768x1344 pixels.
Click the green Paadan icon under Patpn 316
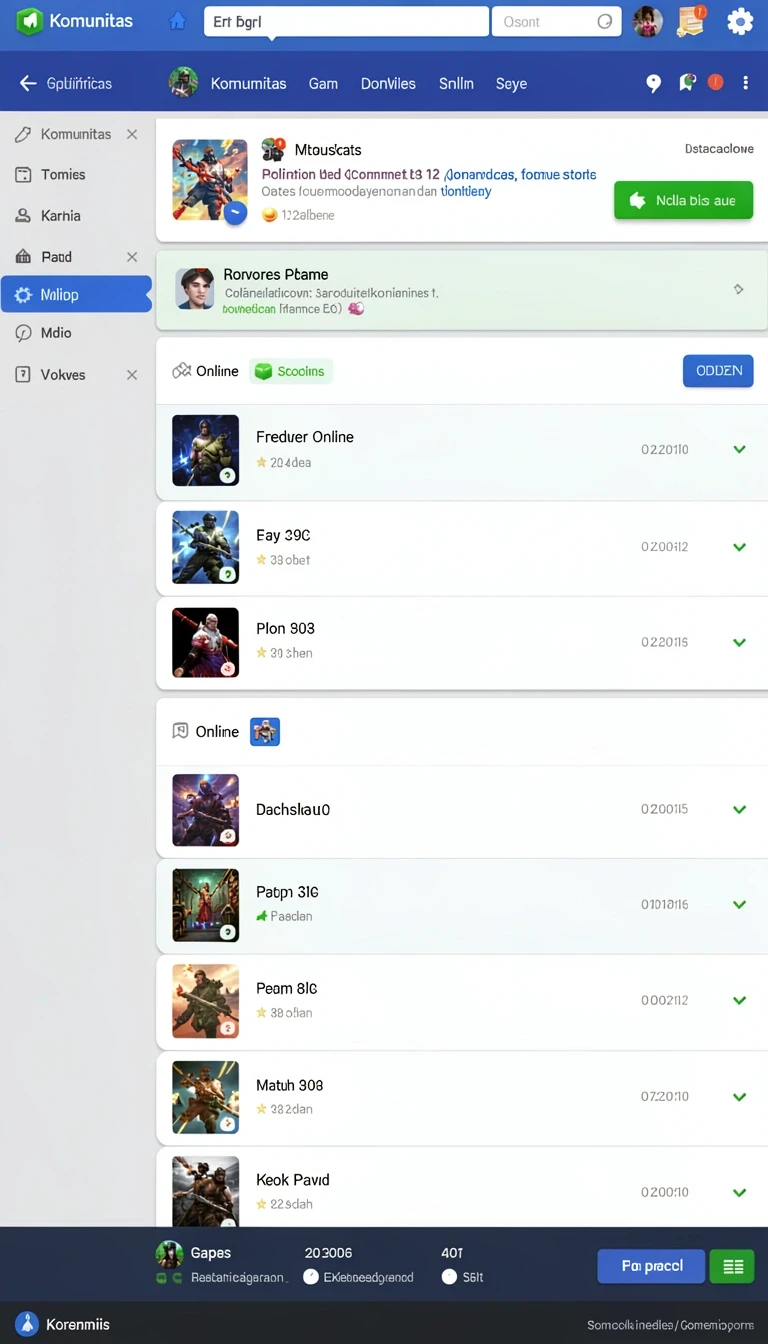tap(262, 916)
